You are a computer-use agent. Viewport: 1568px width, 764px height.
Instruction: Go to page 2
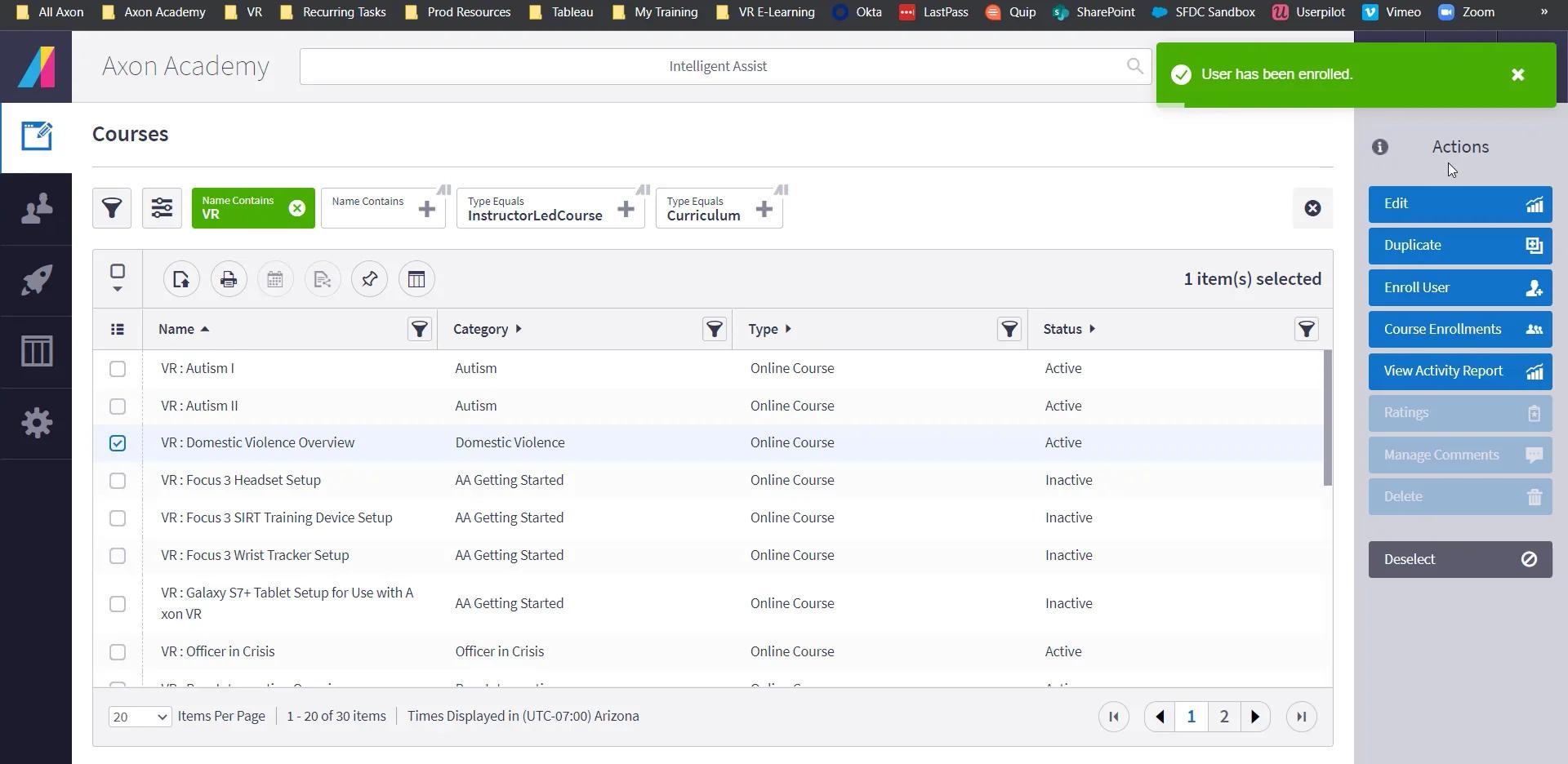(1223, 717)
